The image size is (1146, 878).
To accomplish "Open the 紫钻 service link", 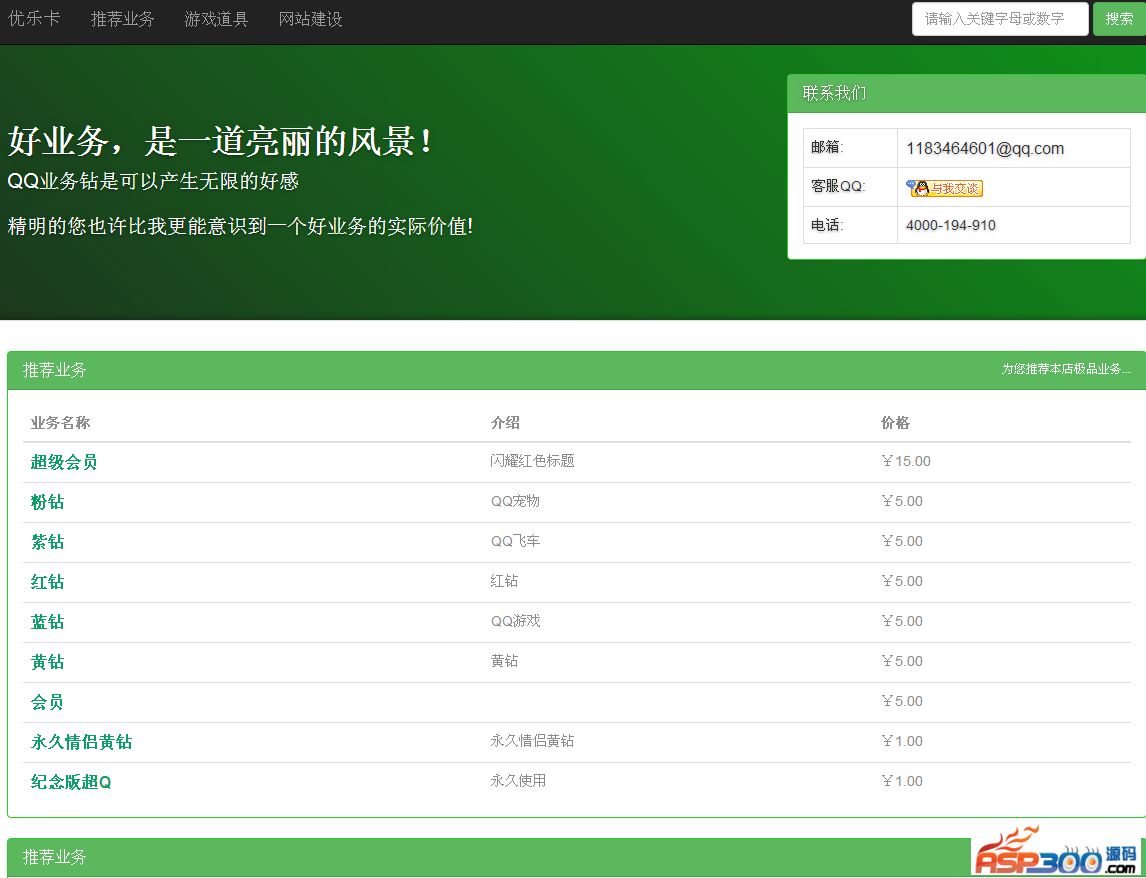I will pyautogui.click(x=47, y=542).
